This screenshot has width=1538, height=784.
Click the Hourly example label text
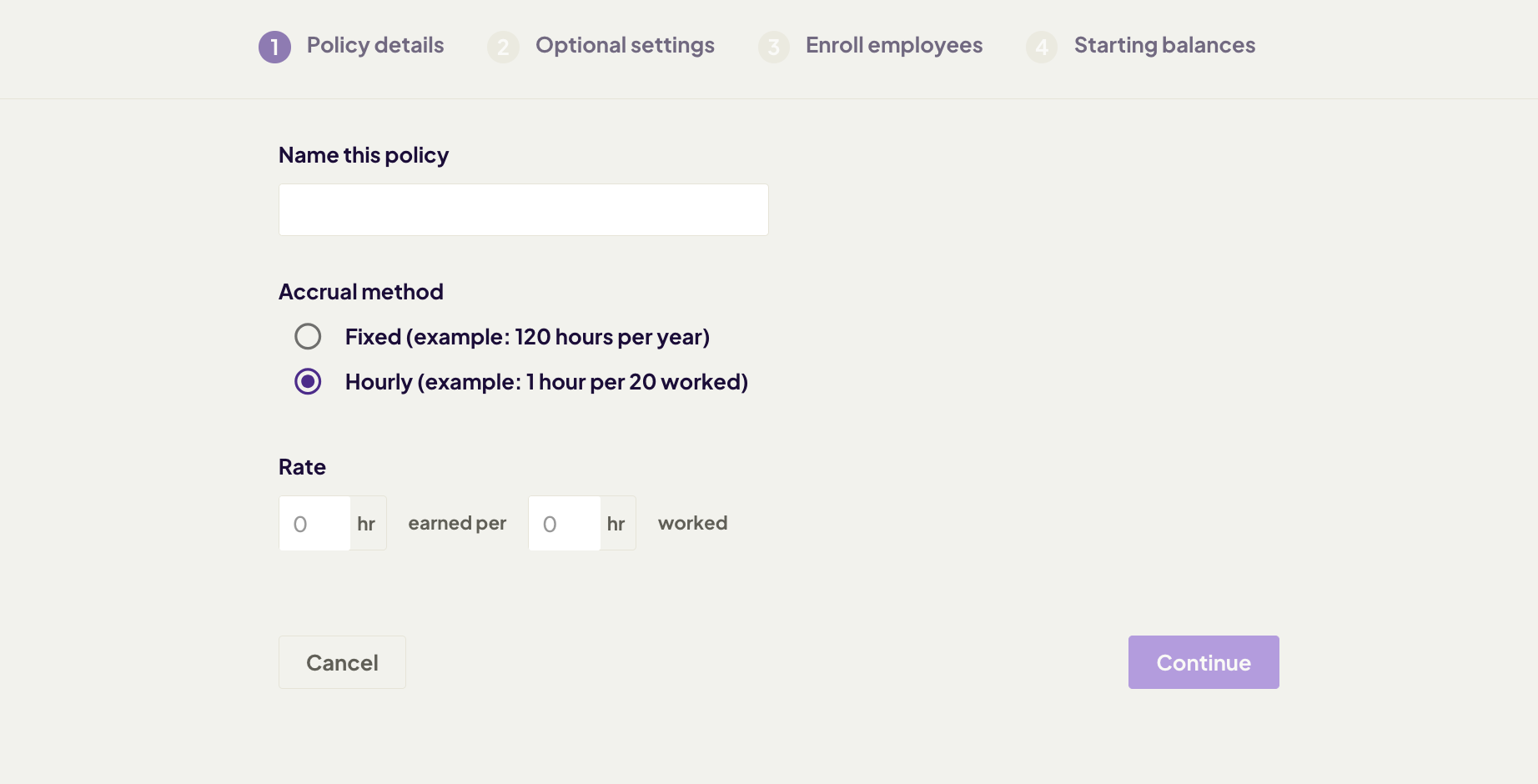click(x=545, y=381)
